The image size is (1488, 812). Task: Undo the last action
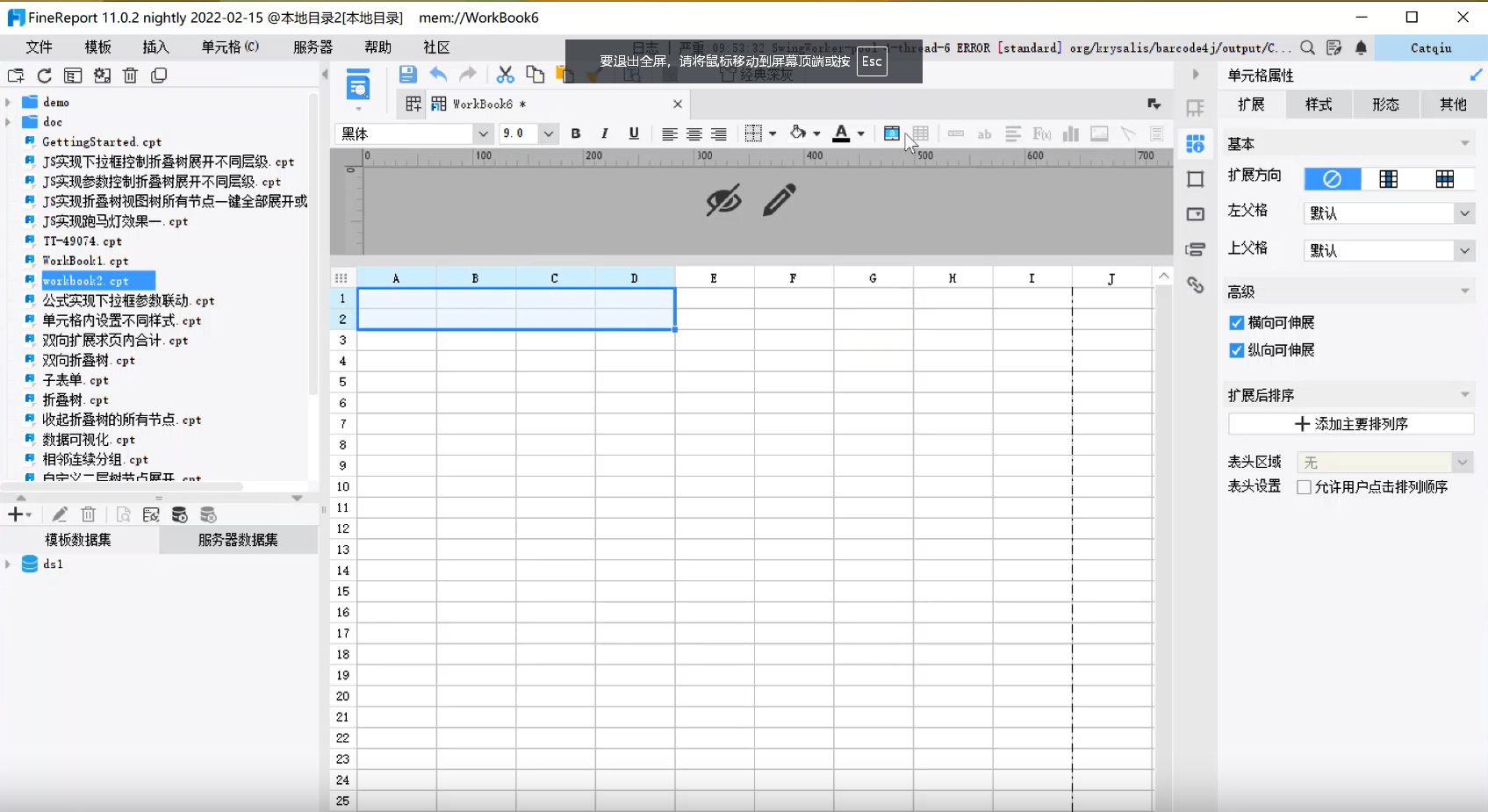[x=438, y=75]
